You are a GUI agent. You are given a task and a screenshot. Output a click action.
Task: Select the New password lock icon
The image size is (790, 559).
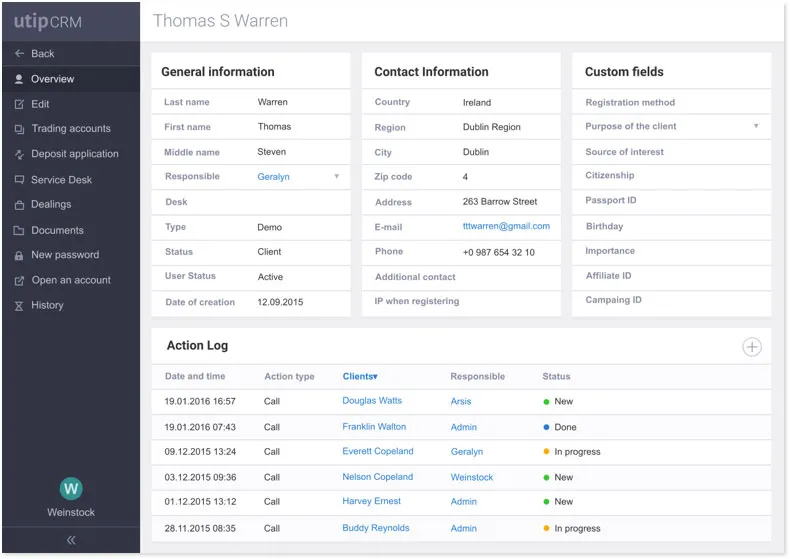pyautogui.click(x=19, y=255)
